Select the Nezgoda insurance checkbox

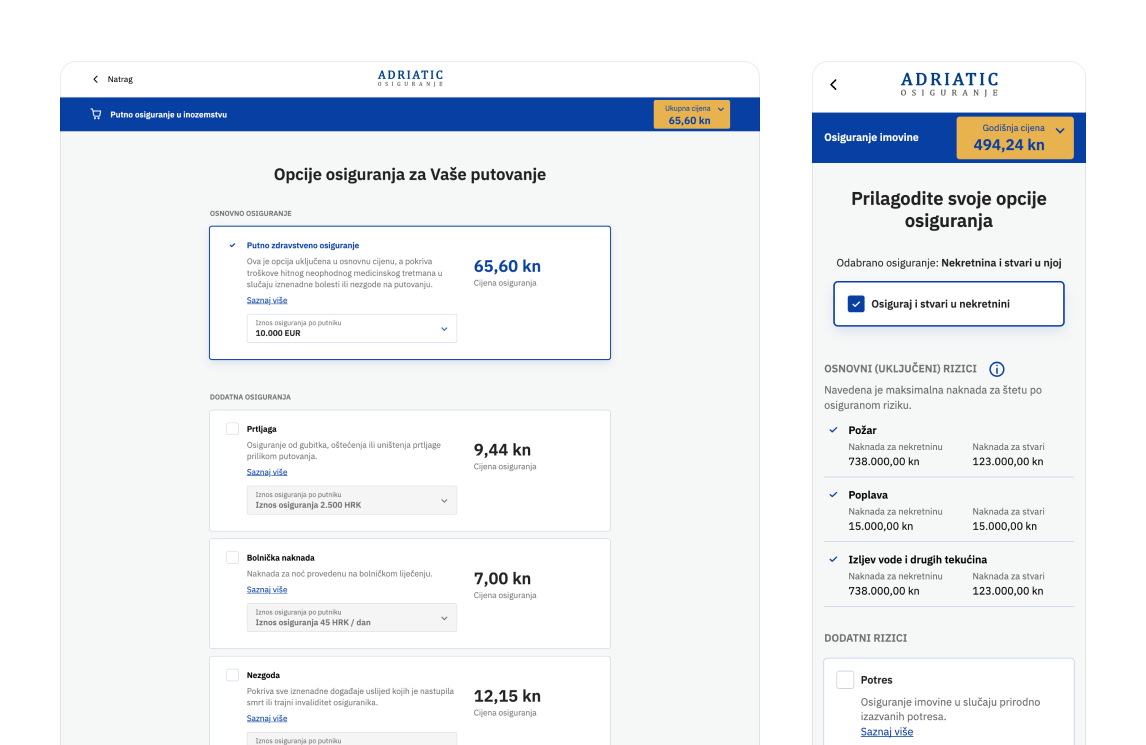click(x=232, y=675)
